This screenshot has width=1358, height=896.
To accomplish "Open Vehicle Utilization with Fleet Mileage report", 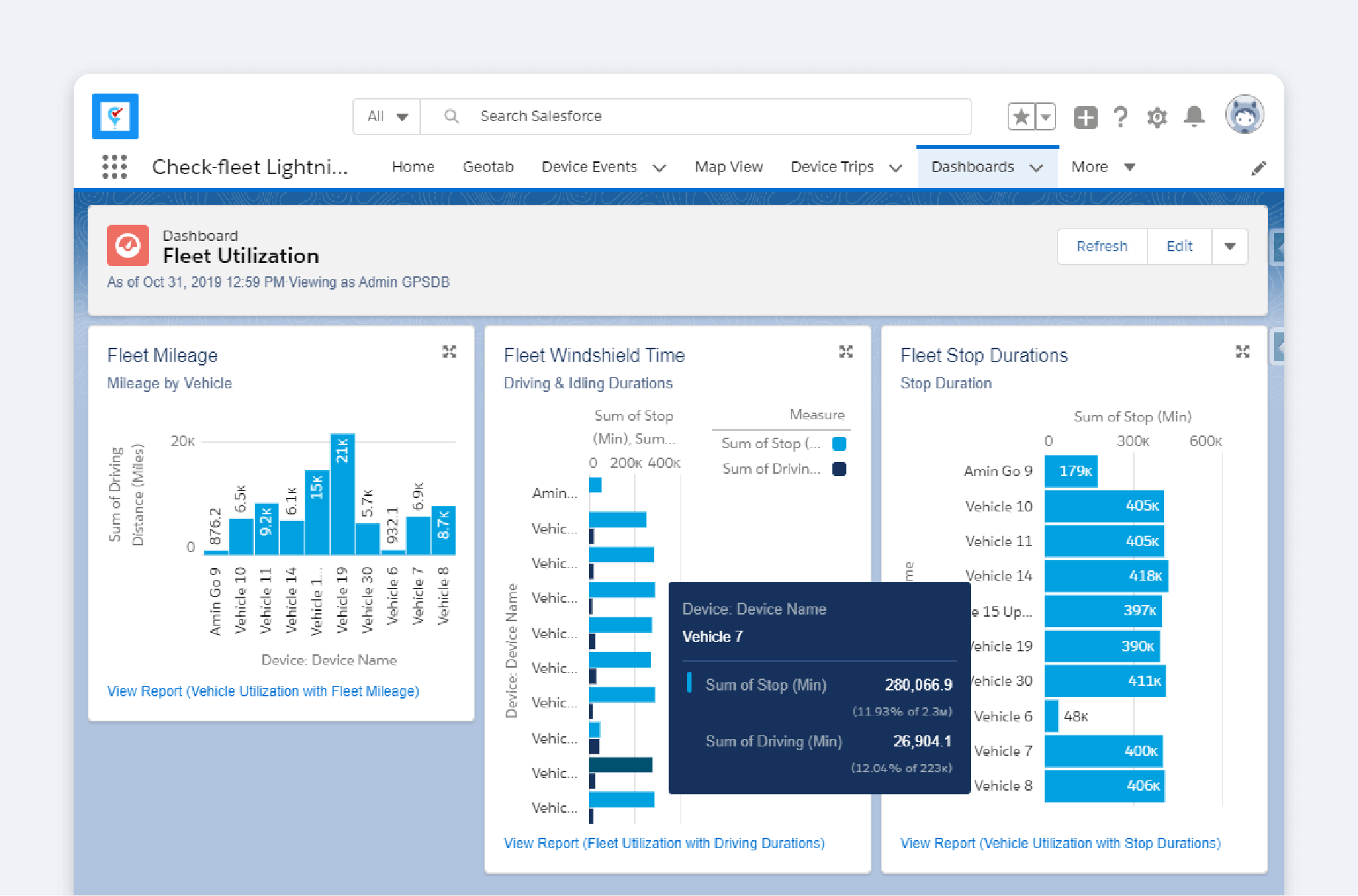I will click(x=262, y=690).
